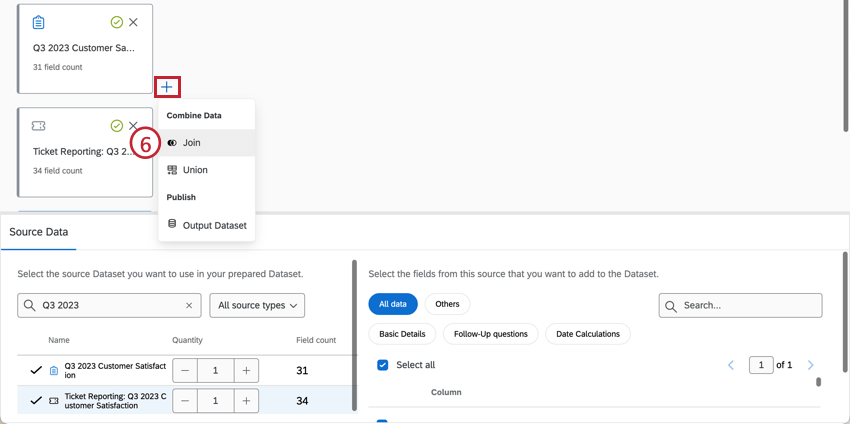Select the Others filter pill
850x424 pixels.
click(447, 304)
